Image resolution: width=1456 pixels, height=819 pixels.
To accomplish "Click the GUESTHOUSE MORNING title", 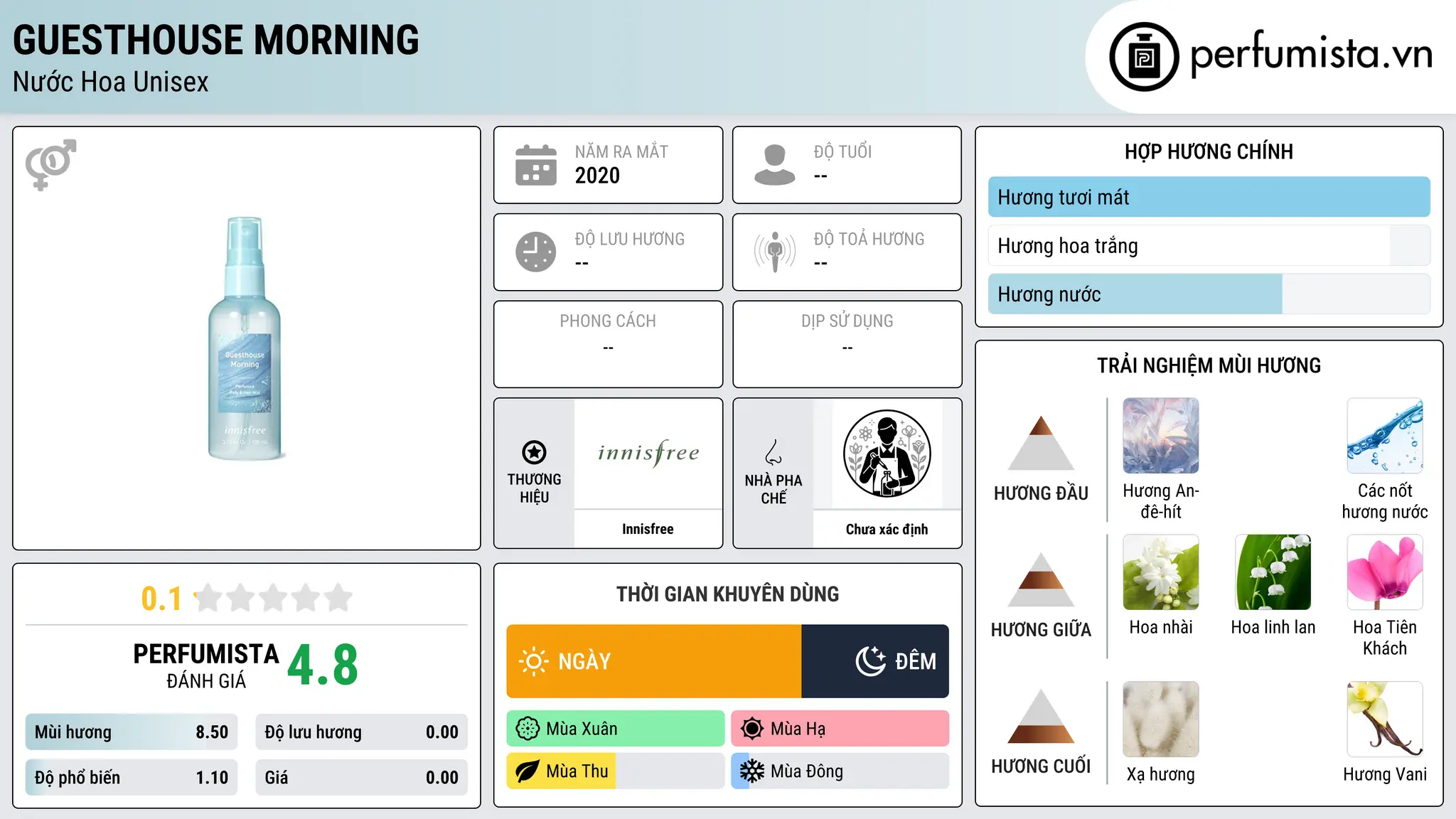I will click(x=216, y=40).
